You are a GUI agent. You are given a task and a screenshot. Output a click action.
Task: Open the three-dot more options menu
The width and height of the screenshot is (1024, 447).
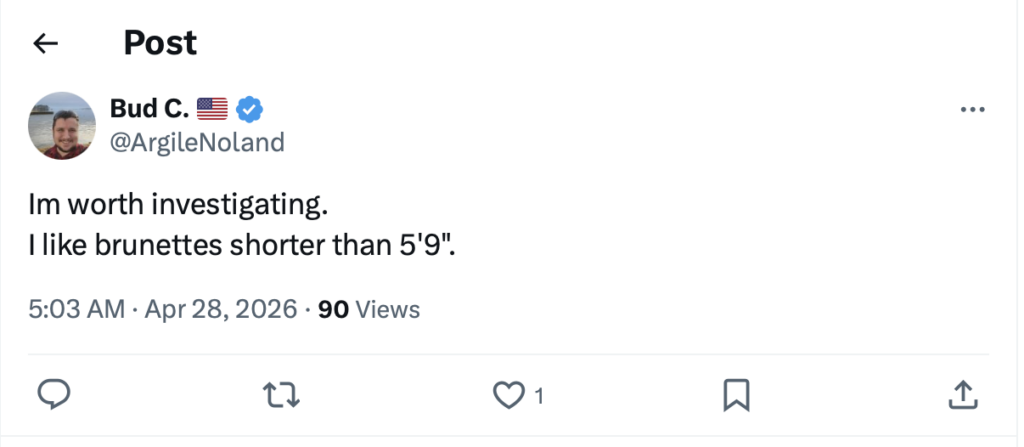pos(972,110)
